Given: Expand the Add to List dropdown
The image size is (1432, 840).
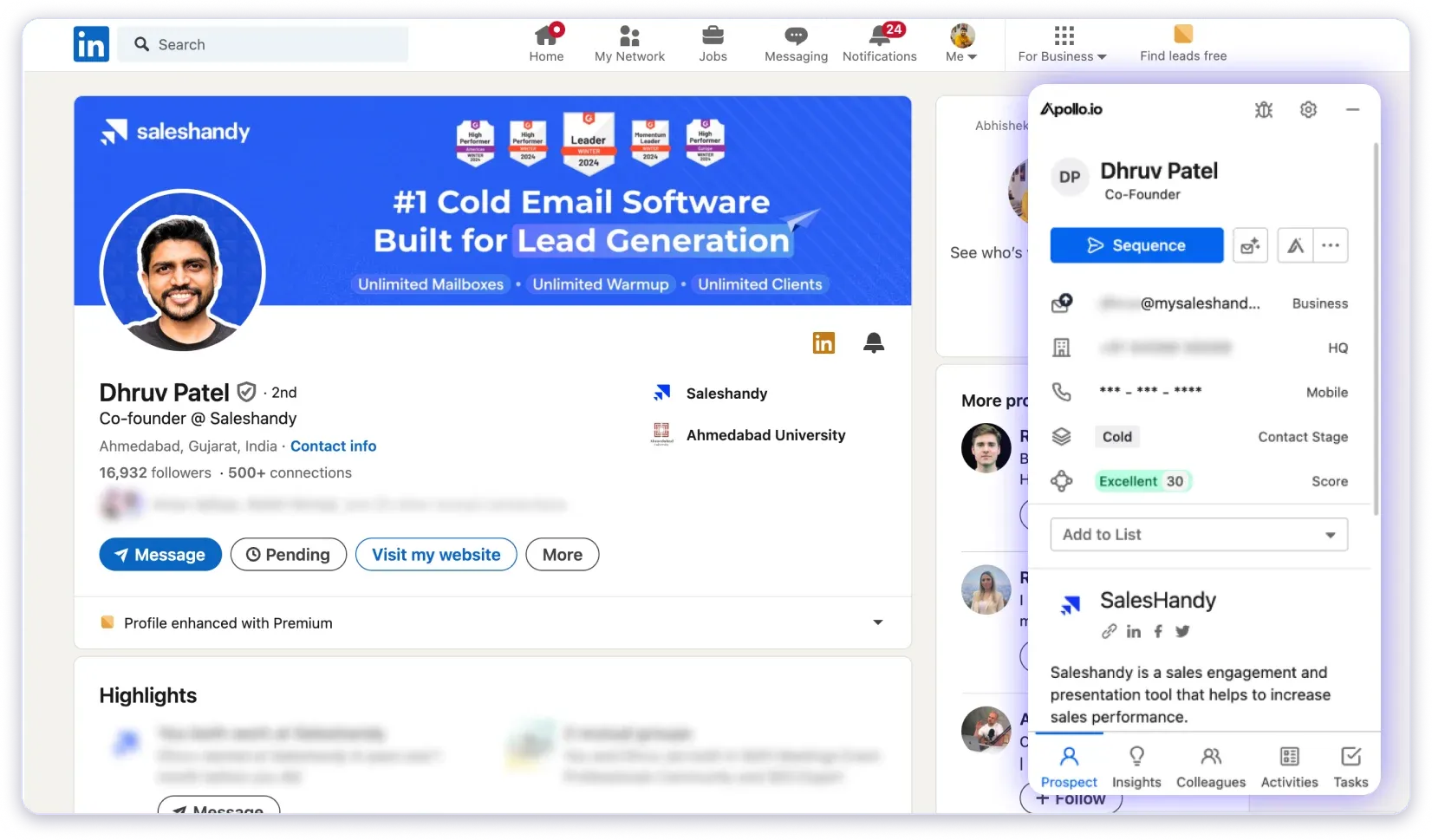Looking at the screenshot, I should point(1198,534).
